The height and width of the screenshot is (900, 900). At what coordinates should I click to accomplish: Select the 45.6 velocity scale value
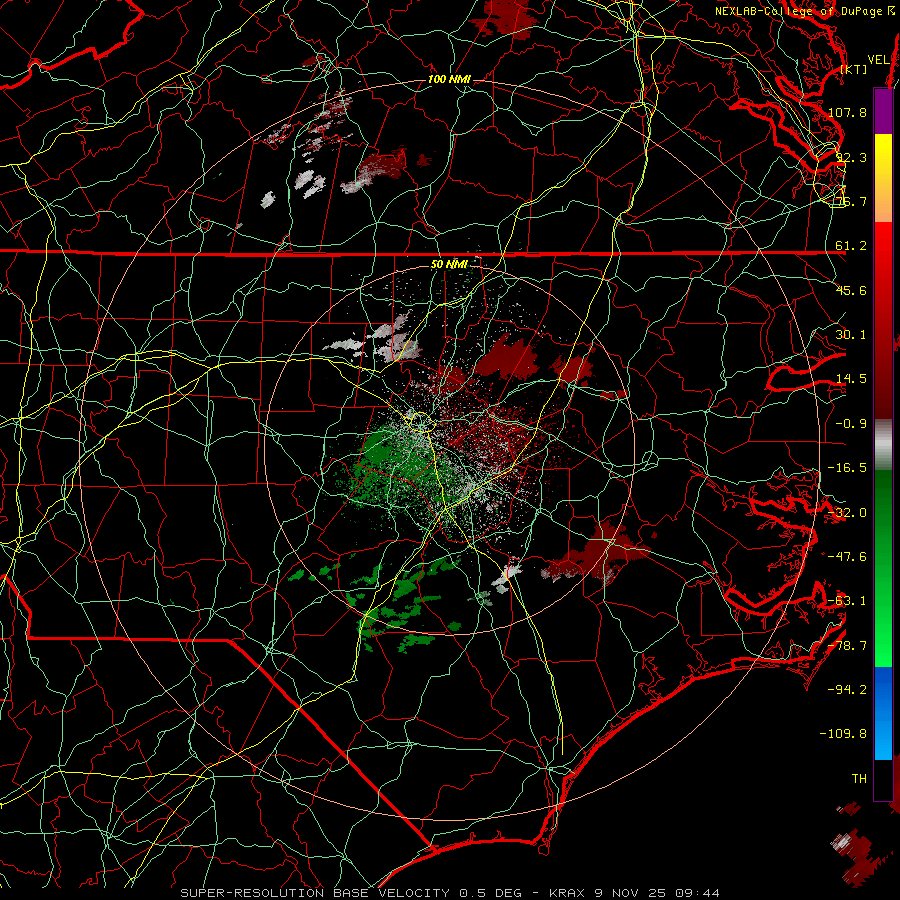click(851, 290)
